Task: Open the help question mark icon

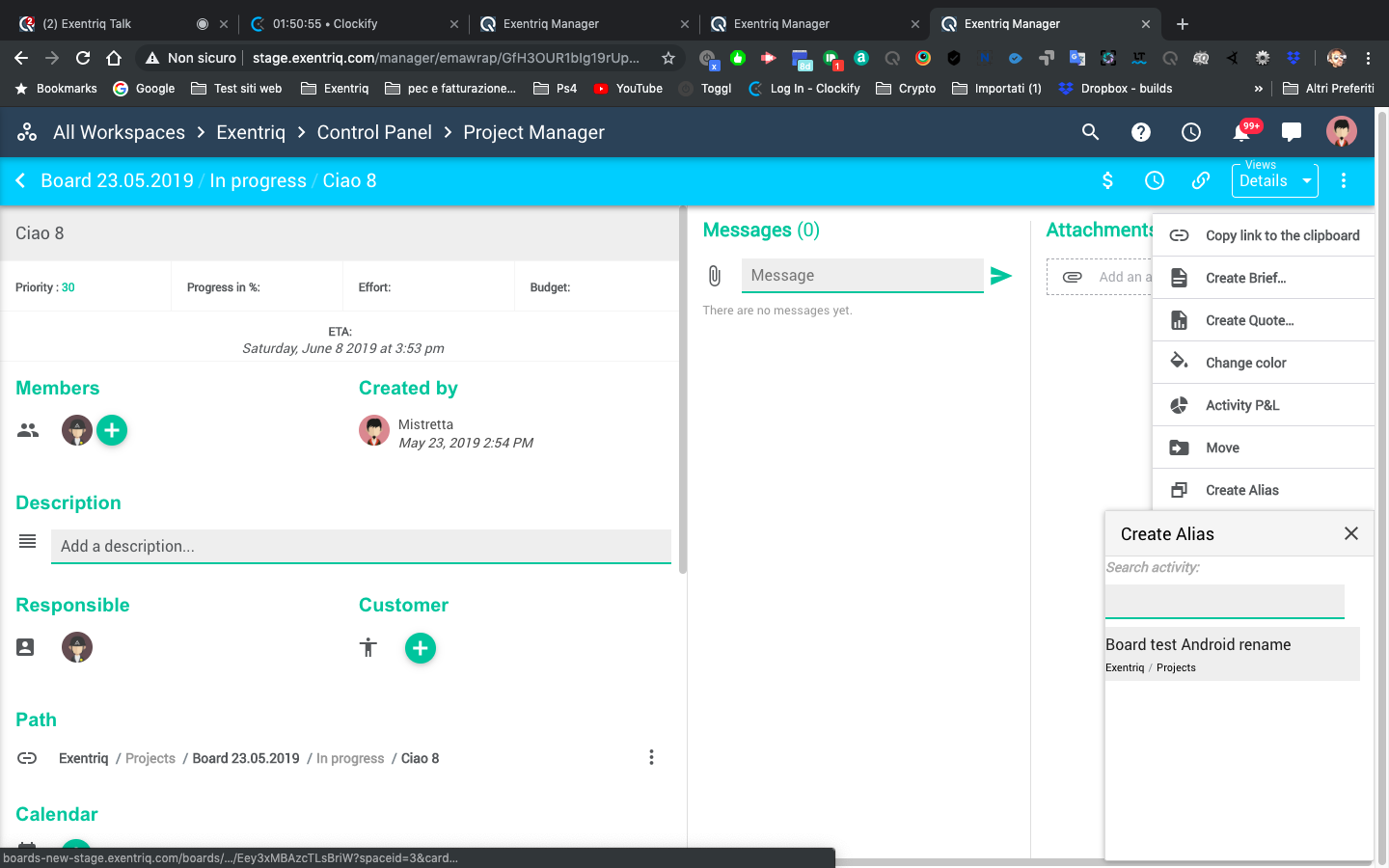Action: [x=1140, y=132]
